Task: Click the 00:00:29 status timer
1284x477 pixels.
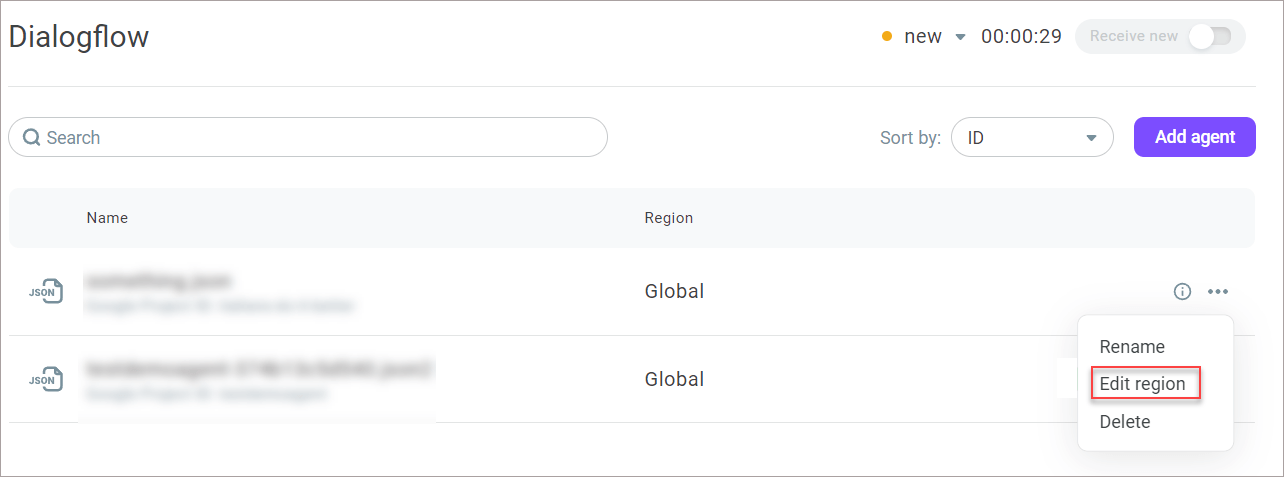Action: [1021, 37]
